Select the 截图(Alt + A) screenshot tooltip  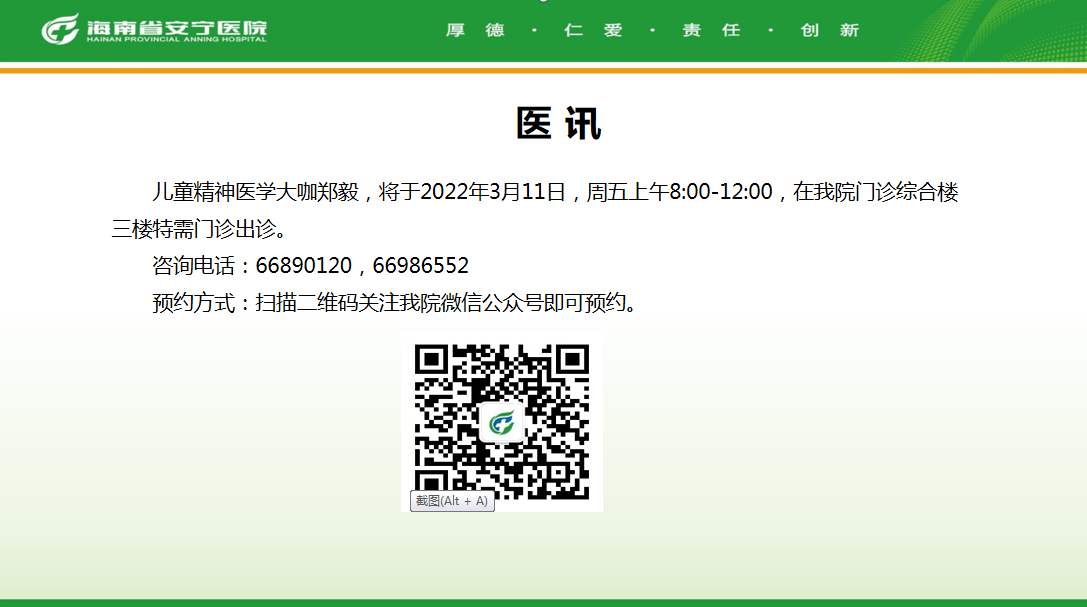[452, 501]
